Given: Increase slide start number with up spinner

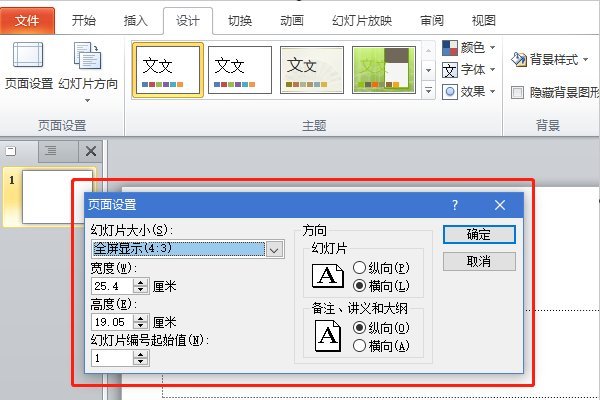Looking at the screenshot, I should coord(141,355).
